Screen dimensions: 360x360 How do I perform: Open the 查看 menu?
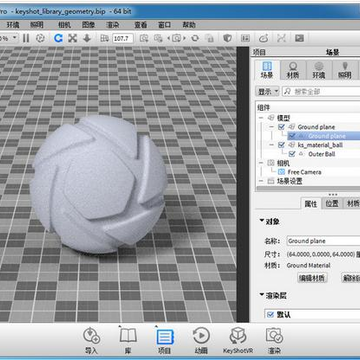coord(140,25)
